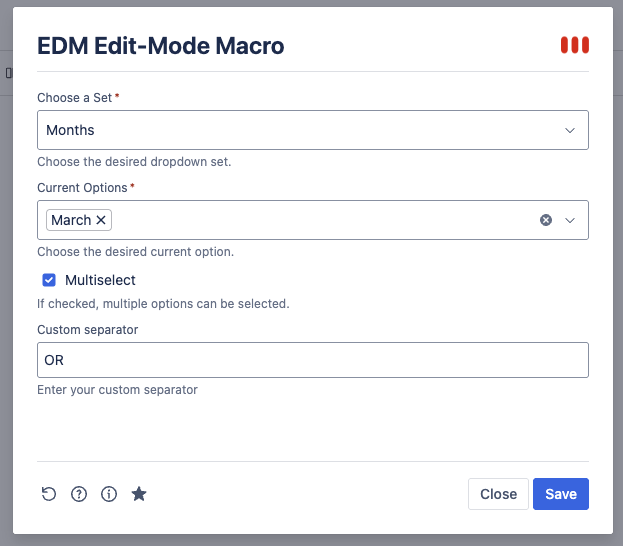Click the reset/undo arrow icon

(49, 494)
